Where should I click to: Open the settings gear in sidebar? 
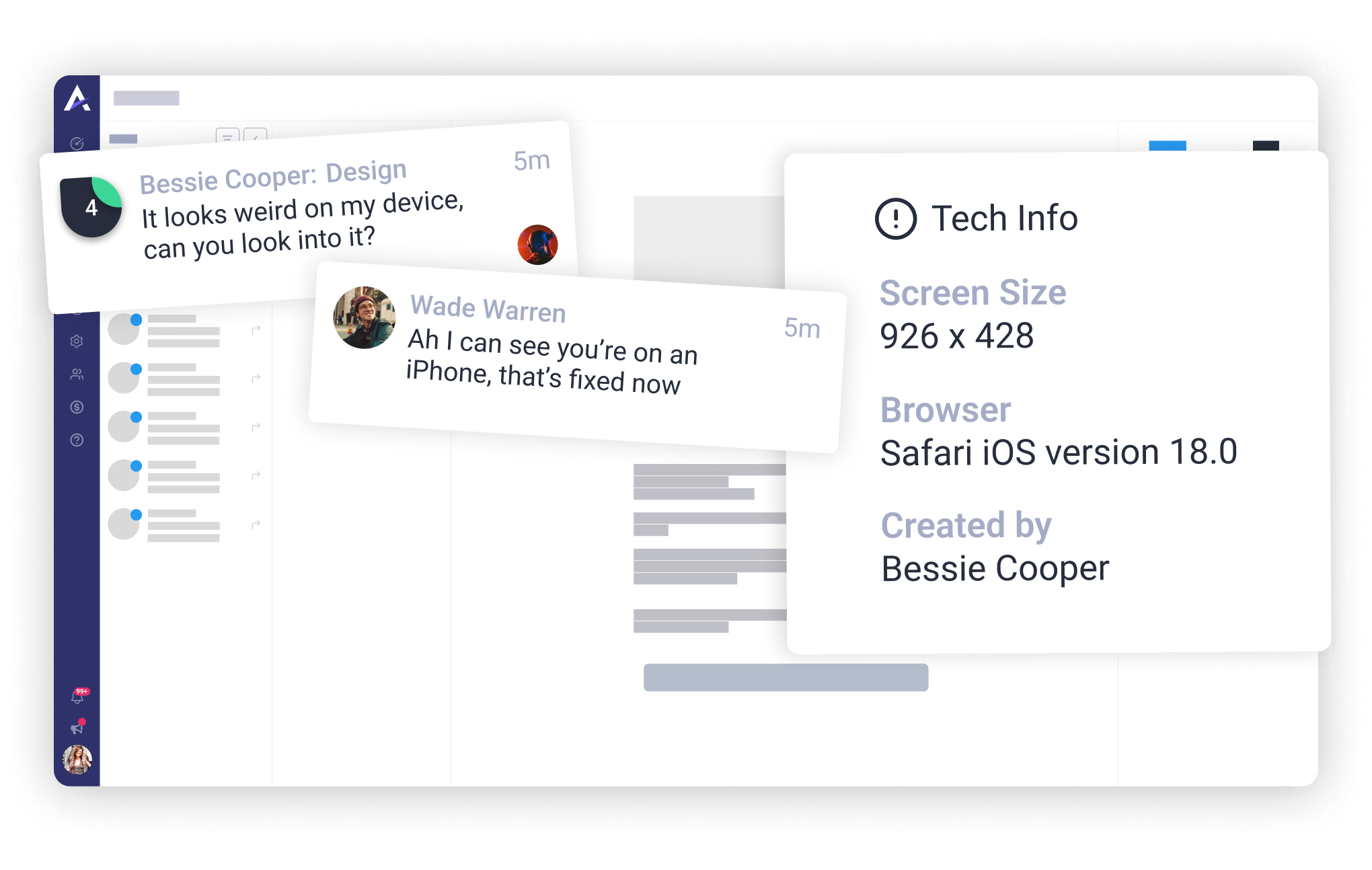tap(77, 341)
